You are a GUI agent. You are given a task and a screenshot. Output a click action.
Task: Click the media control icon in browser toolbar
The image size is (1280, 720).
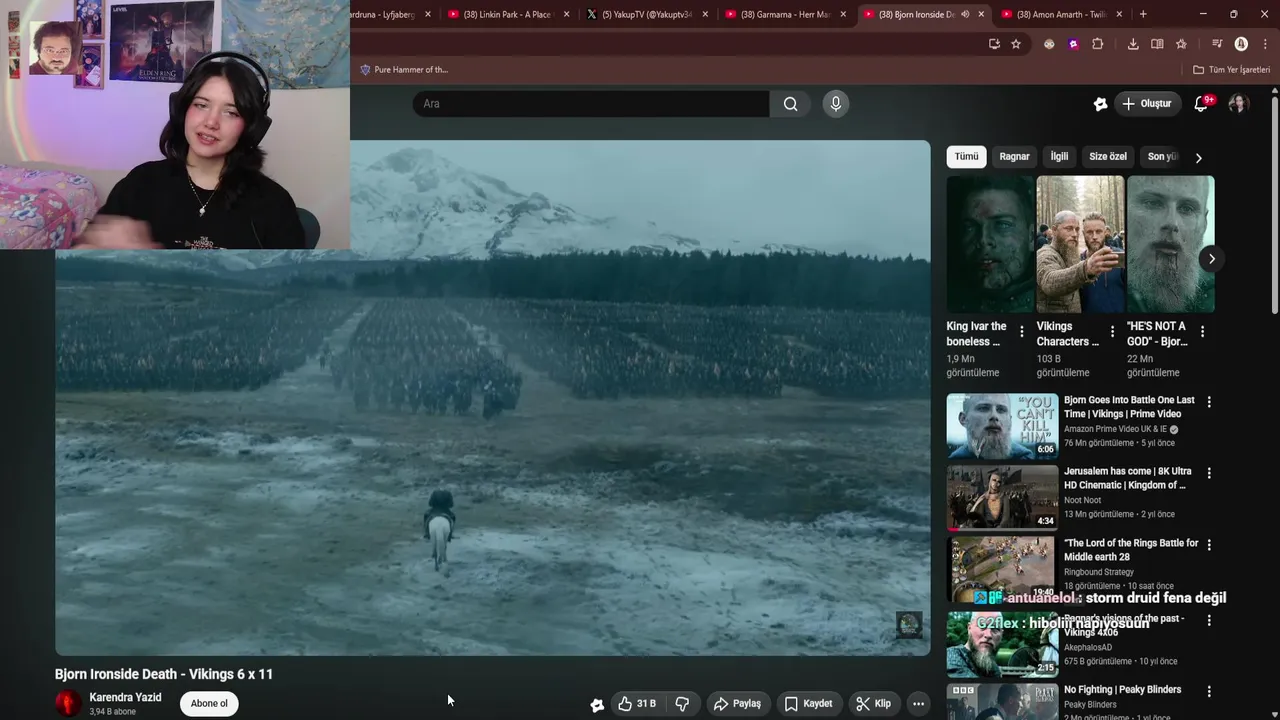point(1217,44)
